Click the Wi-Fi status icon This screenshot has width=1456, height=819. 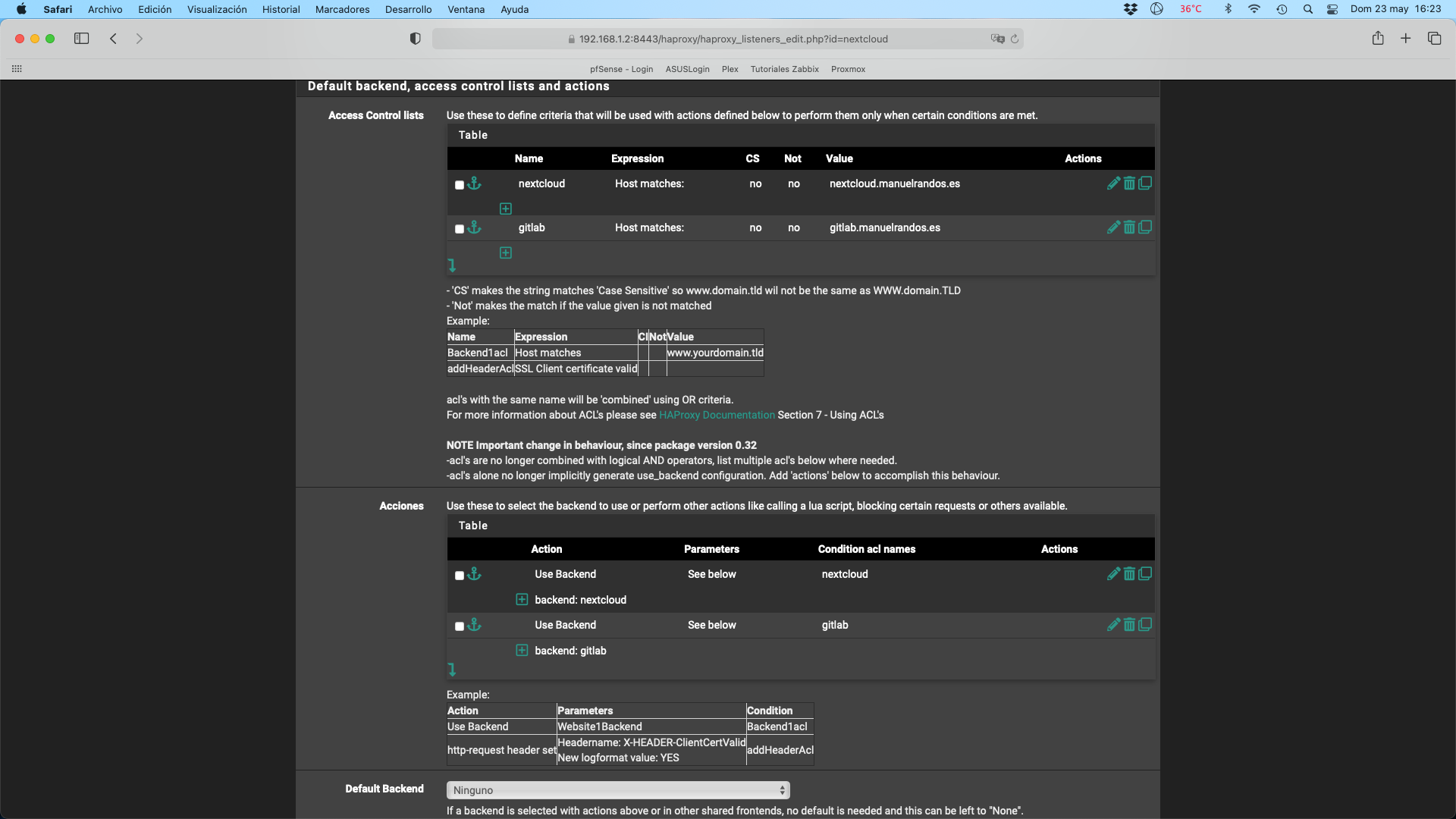coord(1254,9)
